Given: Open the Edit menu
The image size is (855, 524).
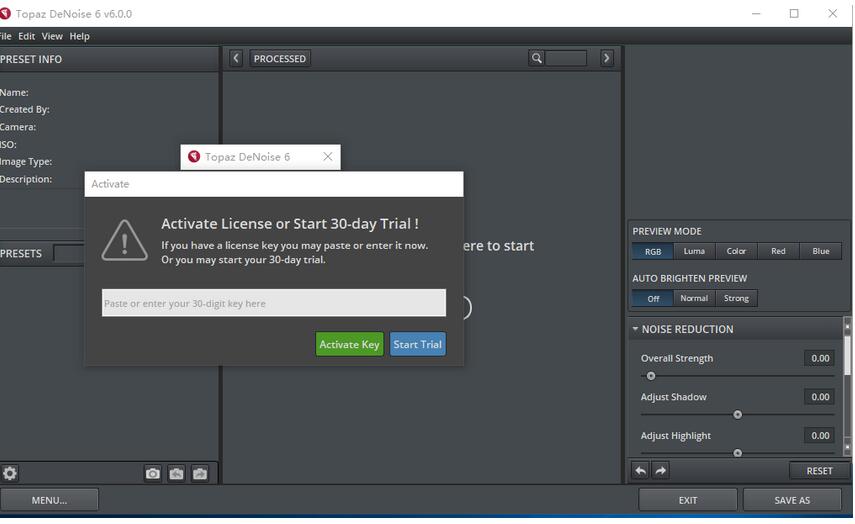Looking at the screenshot, I should click(26, 36).
